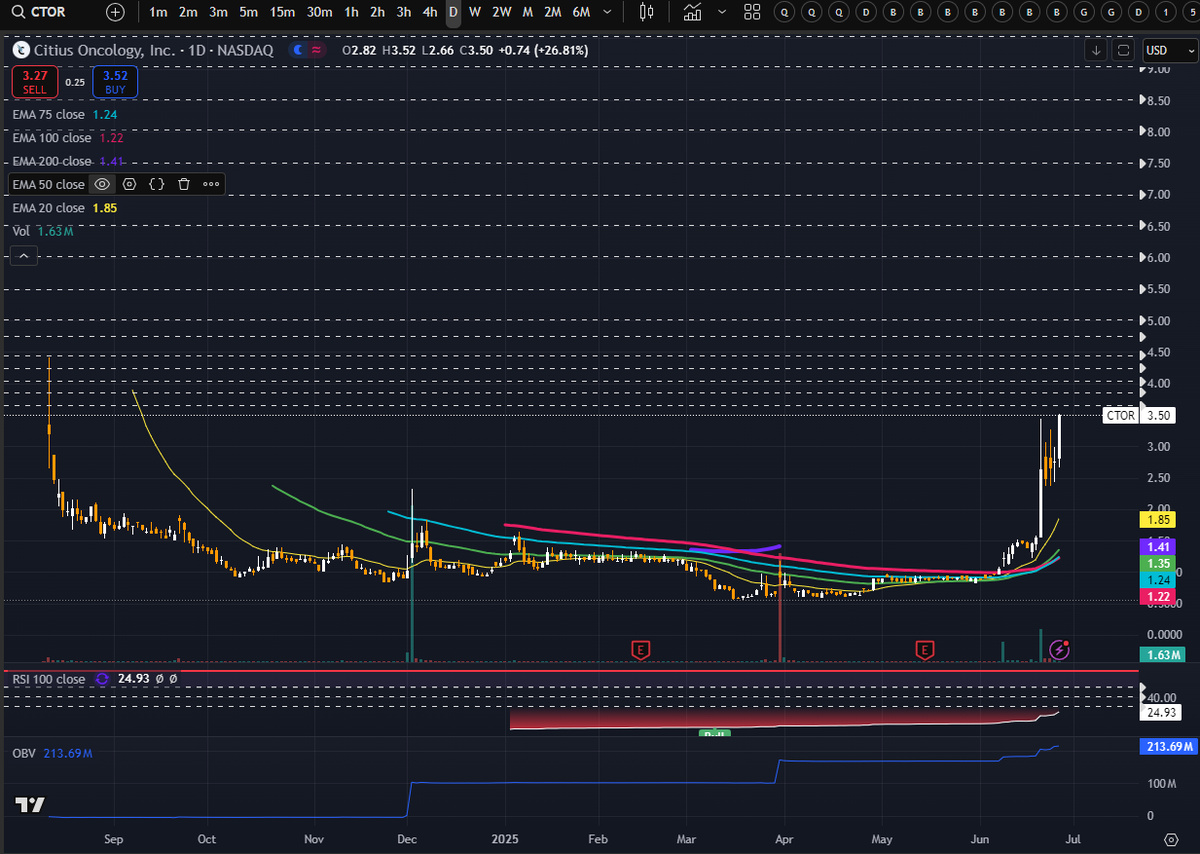This screenshot has width=1200, height=854.
Task: Click the add symbol plus icon
Action: pyautogui.click(x=116, y=12)
